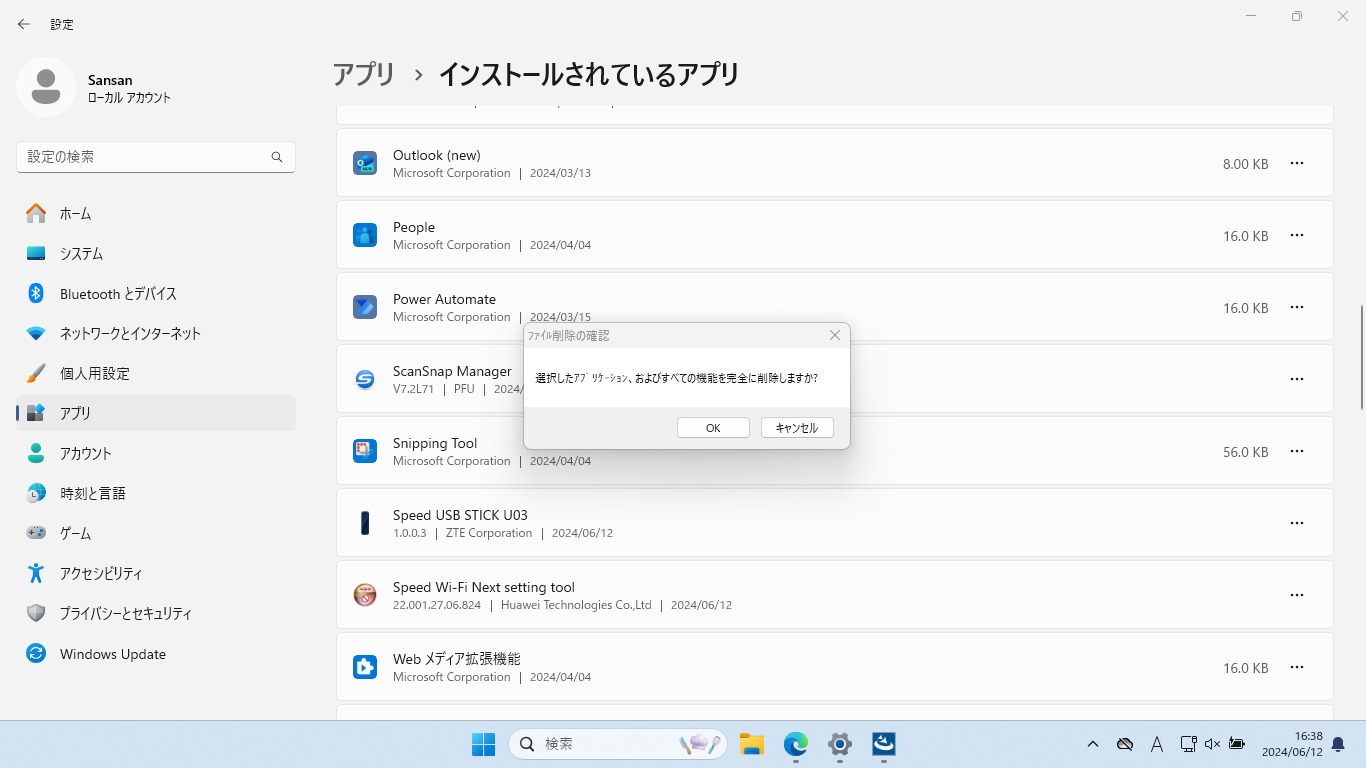The height and width of the screenshot is (768, 1366).
Task: Click the 16:38 clock in the taskbar
Action: [x=1308, y=736]
